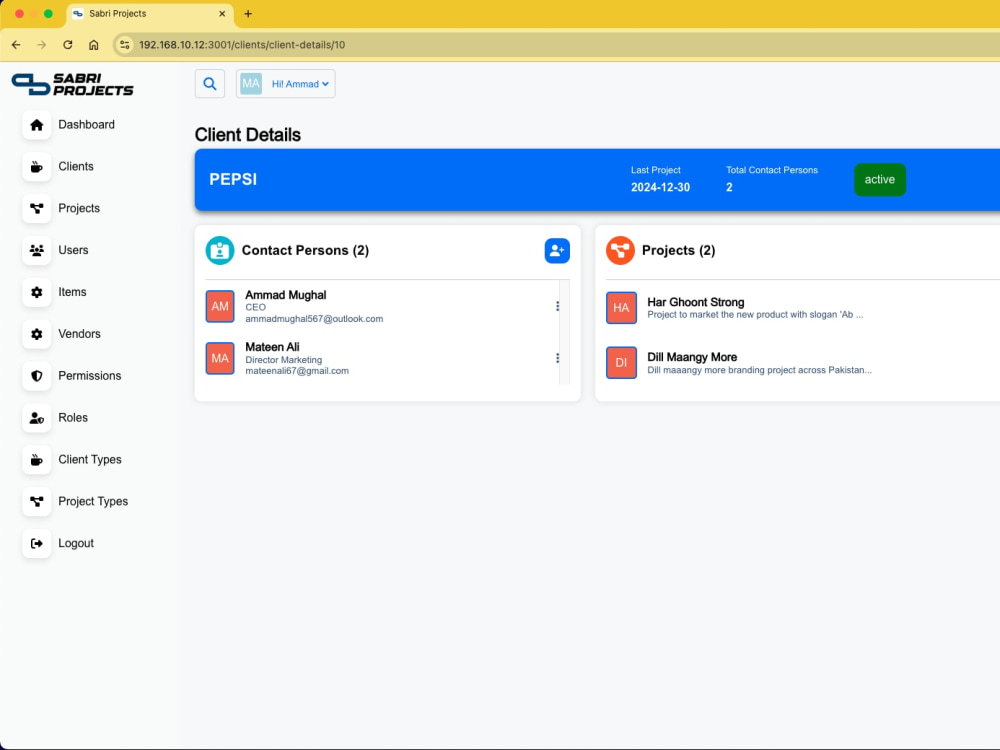Screen dimensions: 1000x750
Task: Click email ammadmughal567@outlook.com
Action: point(314,319)
